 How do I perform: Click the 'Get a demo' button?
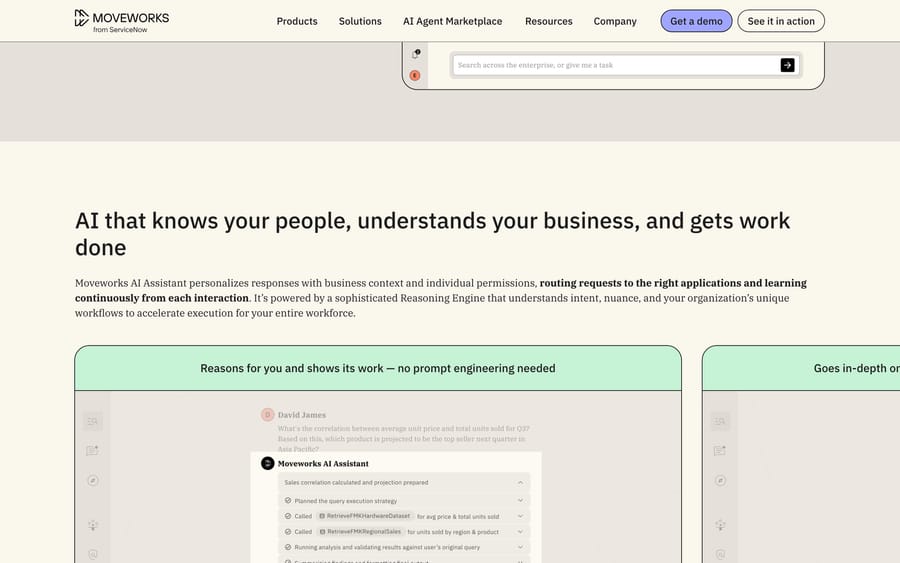(x=696, y=21)
